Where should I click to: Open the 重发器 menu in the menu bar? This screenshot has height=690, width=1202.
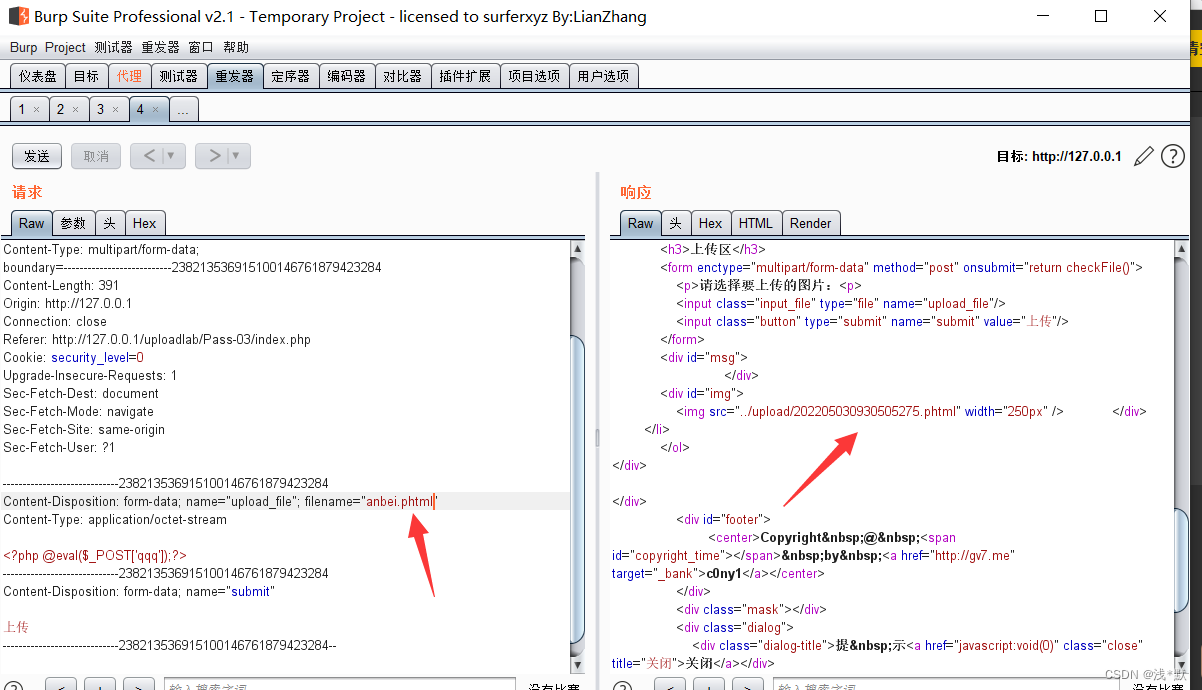(161, 47)
